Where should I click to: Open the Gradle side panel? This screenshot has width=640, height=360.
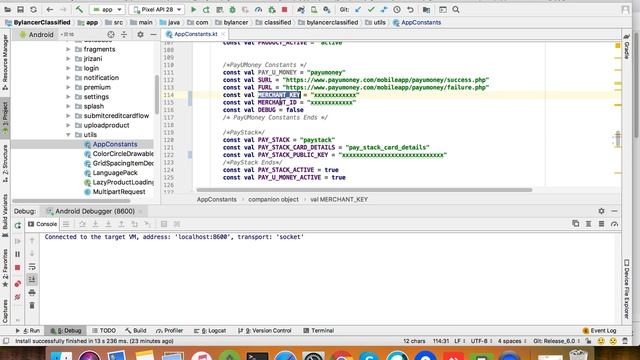(x=627, y=46)
